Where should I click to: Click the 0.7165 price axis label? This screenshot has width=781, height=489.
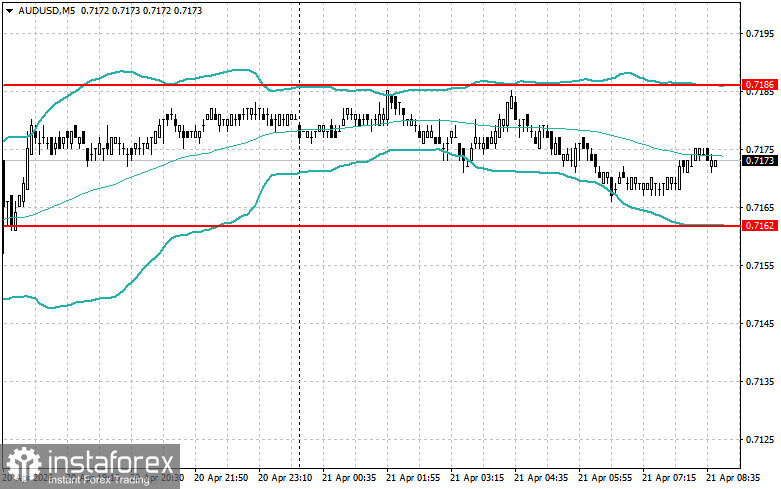coord(760,207)
